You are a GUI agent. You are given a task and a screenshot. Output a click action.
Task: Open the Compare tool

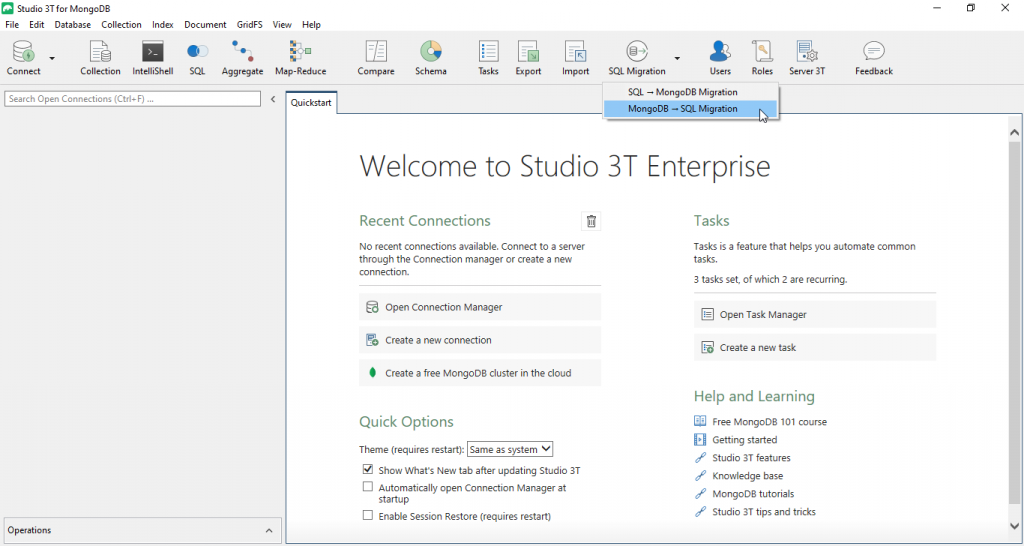[376, 58]
